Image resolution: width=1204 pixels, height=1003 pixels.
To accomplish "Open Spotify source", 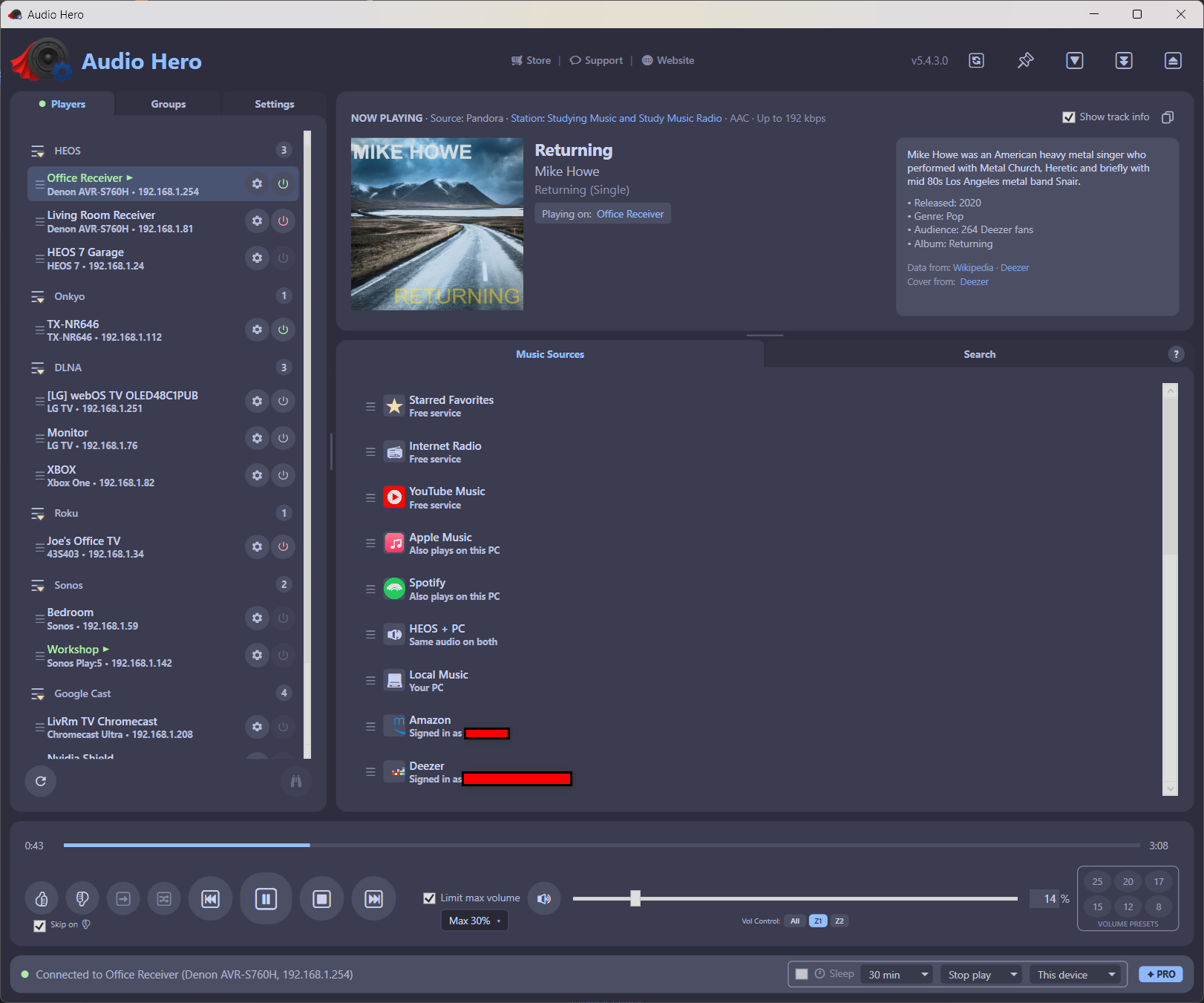I will click(454, 589).
